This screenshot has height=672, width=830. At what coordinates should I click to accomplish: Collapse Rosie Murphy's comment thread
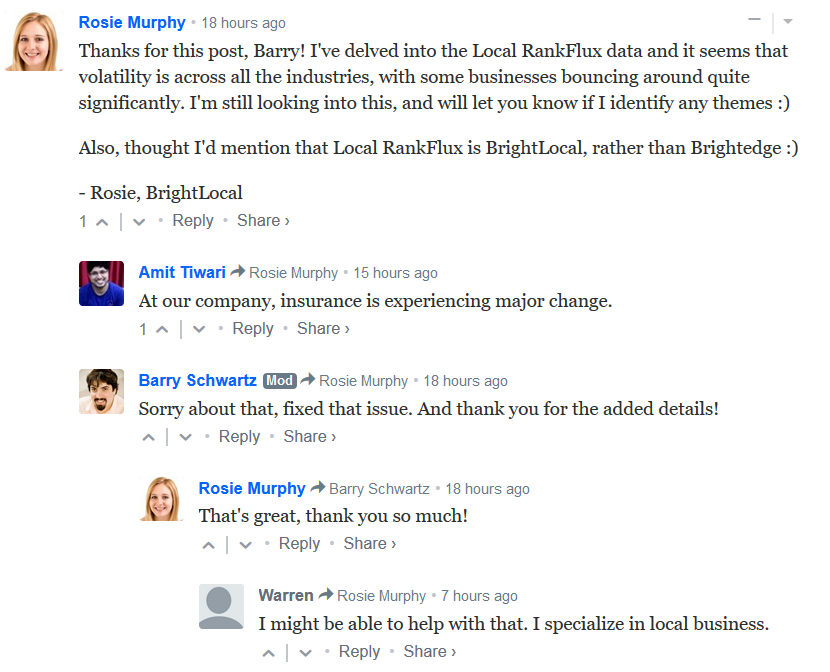tap(754, 20)
